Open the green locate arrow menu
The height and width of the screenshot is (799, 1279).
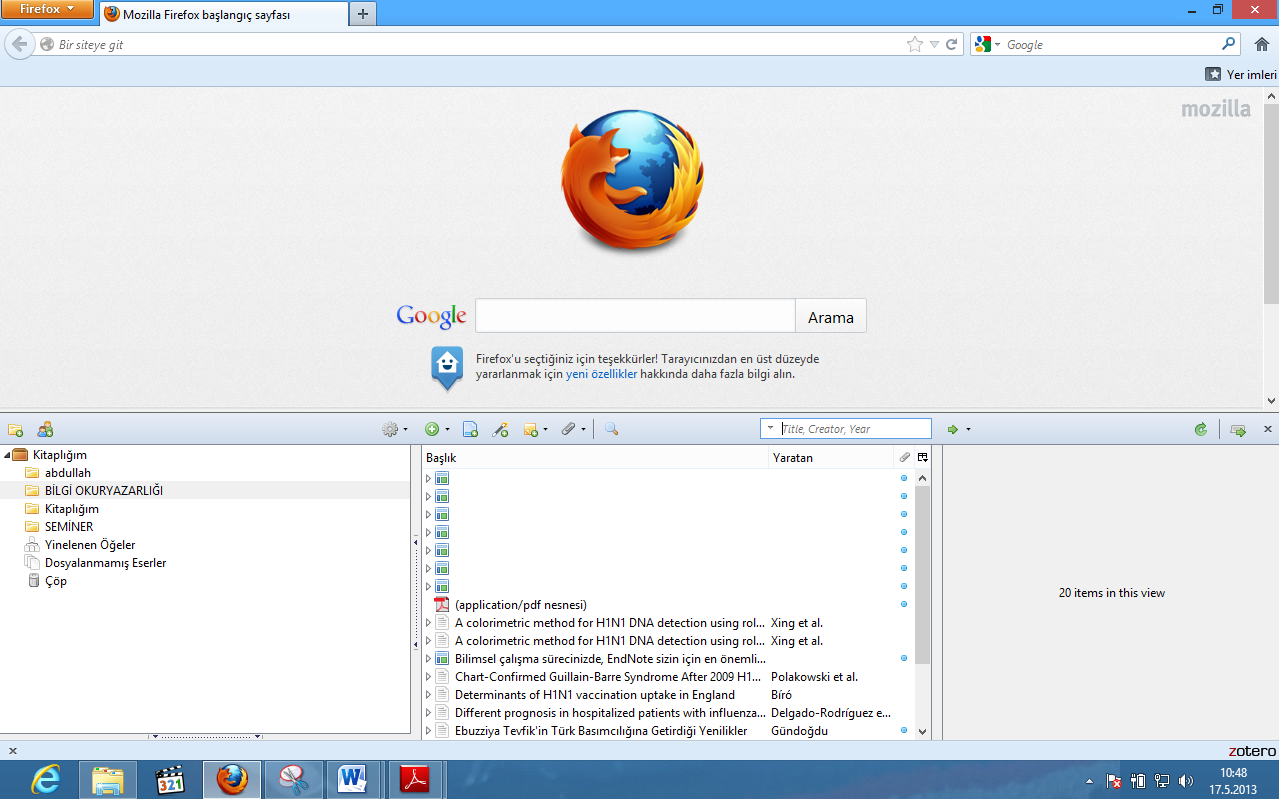(x=958, y=430)
